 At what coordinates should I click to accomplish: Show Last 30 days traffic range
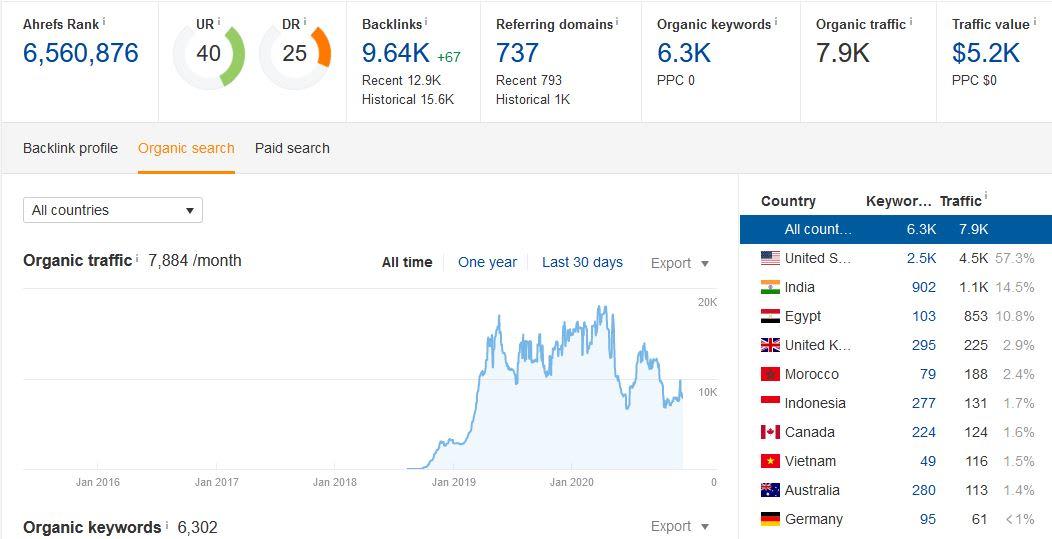pyautogui.click(x=582, y=262)
